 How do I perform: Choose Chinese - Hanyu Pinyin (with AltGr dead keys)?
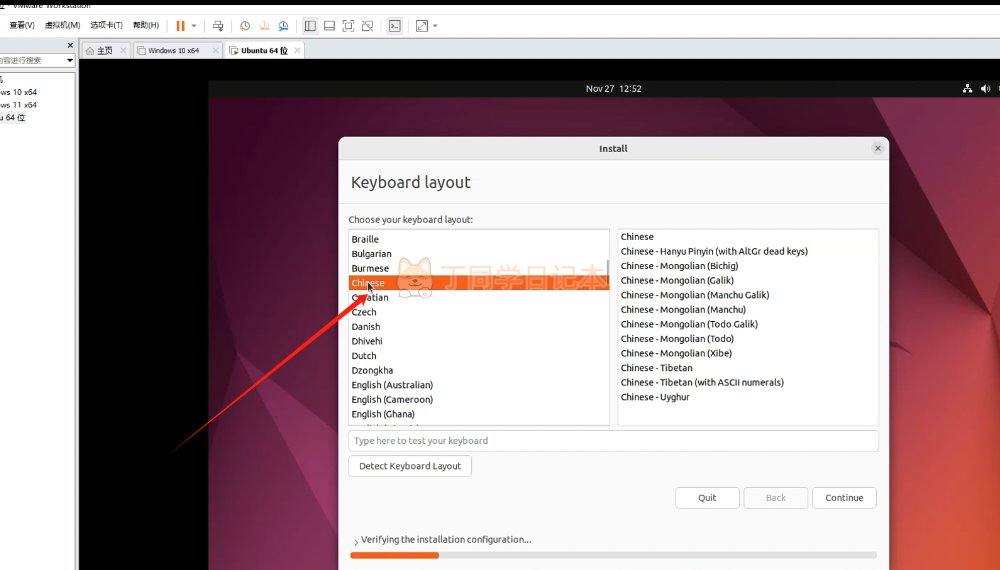(747, 251)
